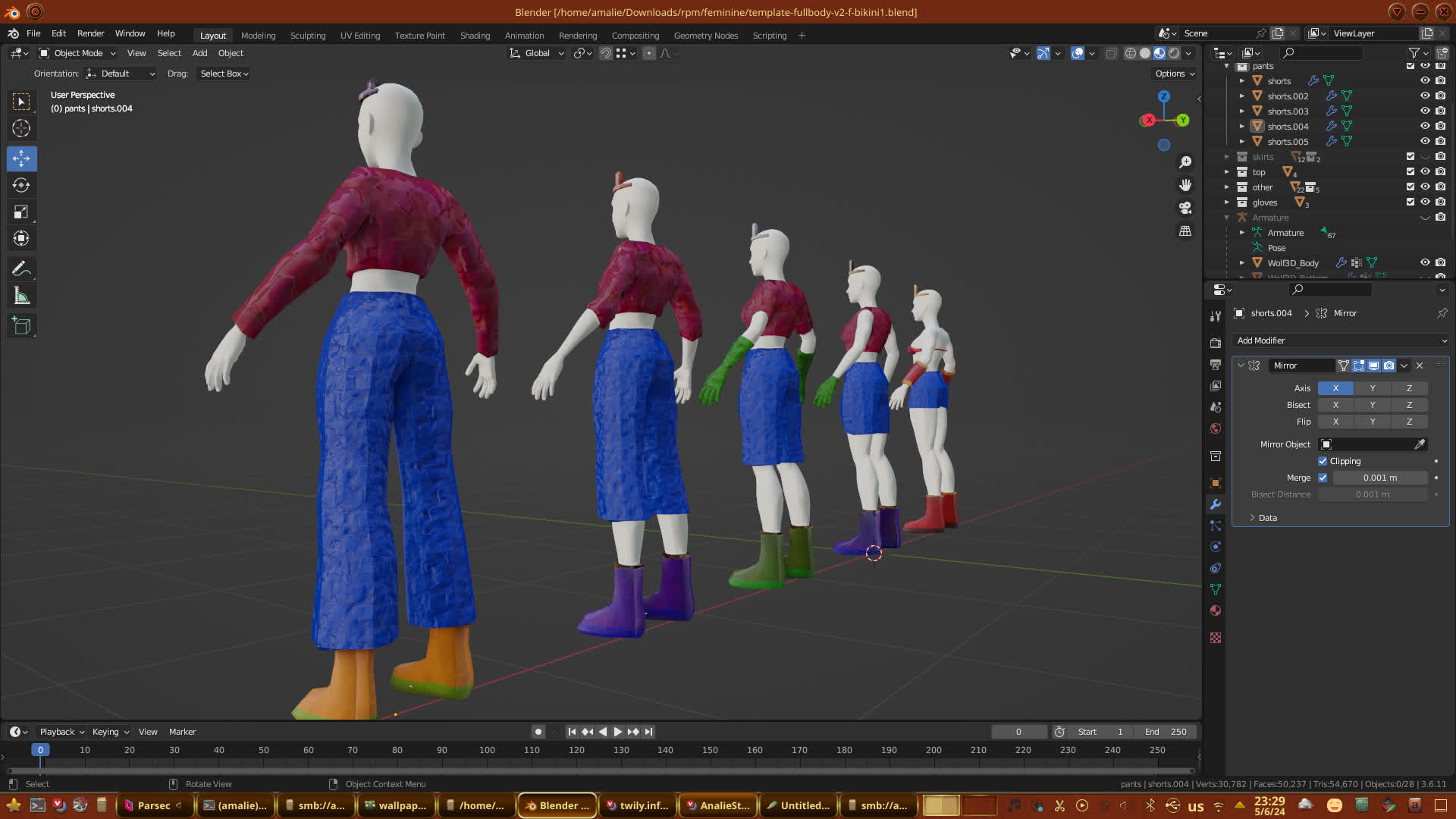This screenshot has width=1456, height=819.
Task: Toggle the Merge checkbox in Mirror modifier
Action: 1323,478
